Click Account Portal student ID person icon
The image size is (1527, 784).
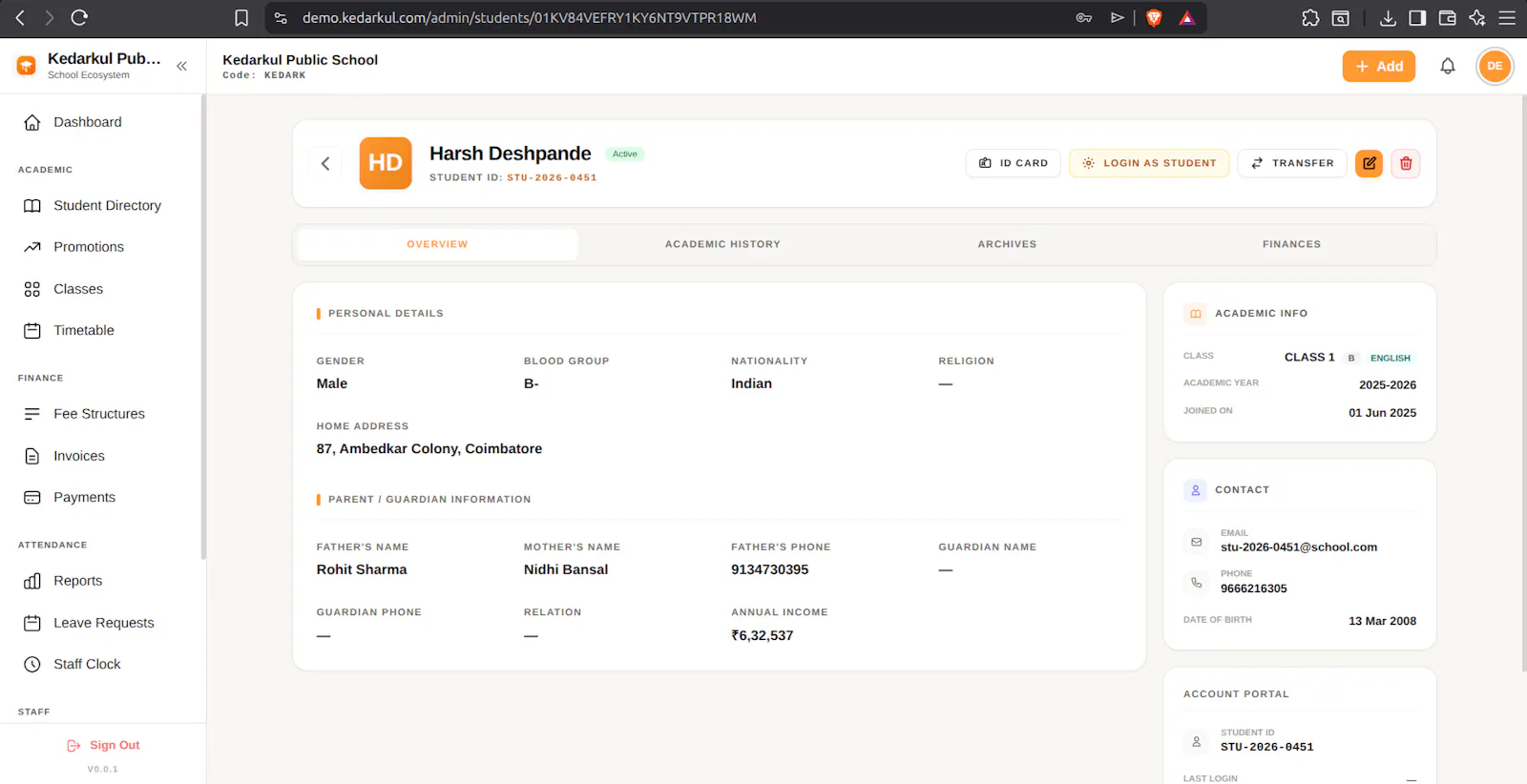tap(1196, 741)
